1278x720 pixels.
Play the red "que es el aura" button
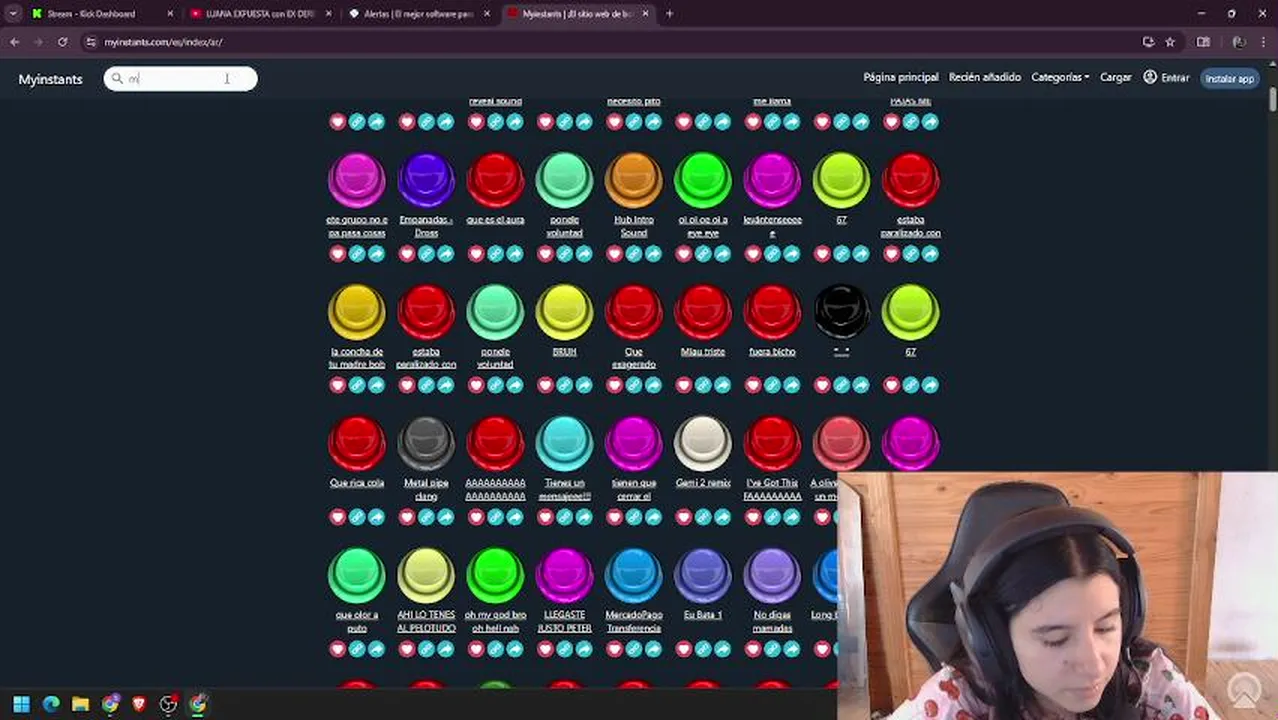click(495, 180)
